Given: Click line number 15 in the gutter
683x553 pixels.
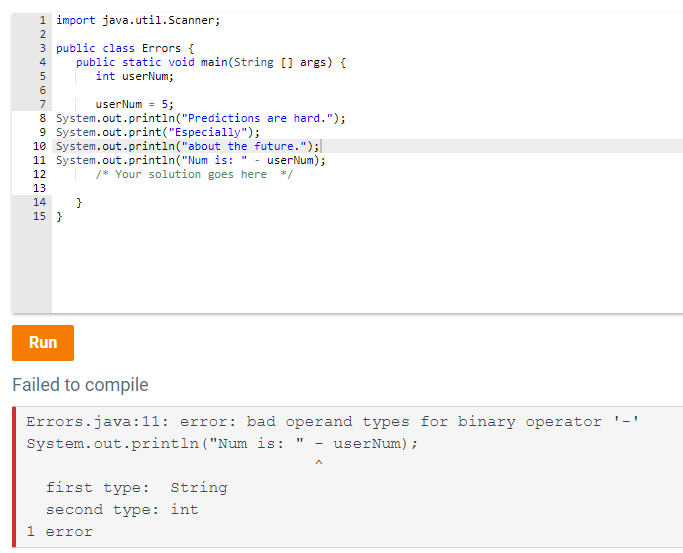Looking at the screenshot, I should pyautogui.click(x=39, y=216).
